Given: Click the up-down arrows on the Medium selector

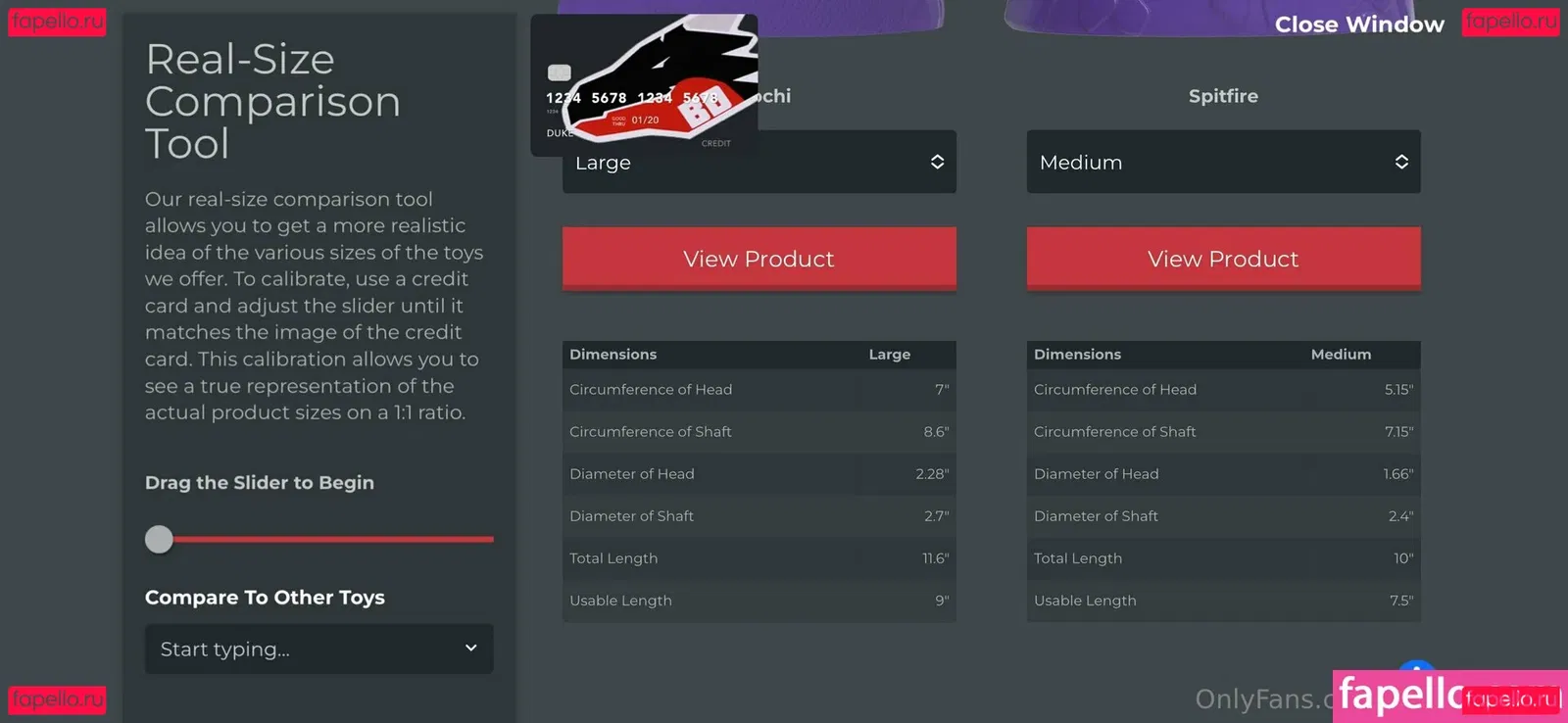Looking at the screenshot, I should [x=1401, y=162].
